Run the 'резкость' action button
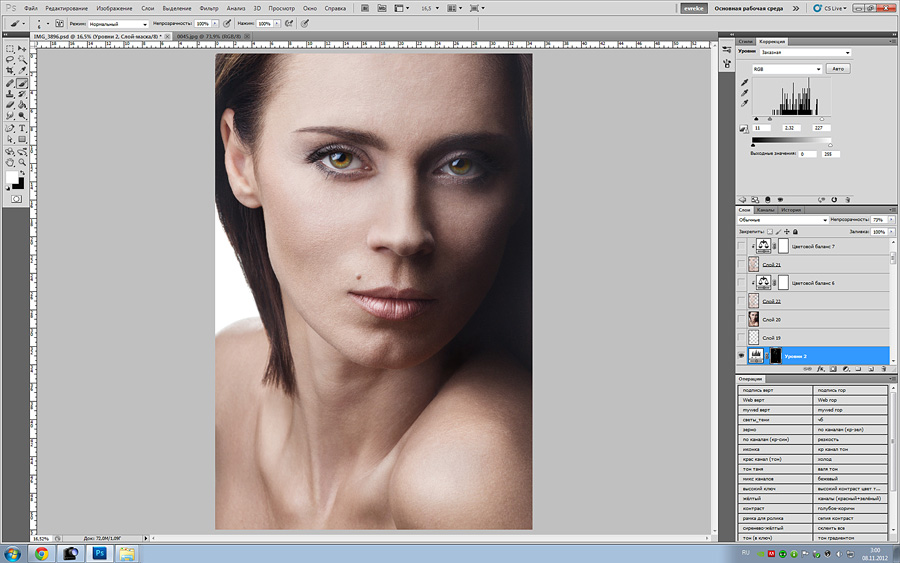The height and width of the screenshot is (563, 900). tap(851, 439)
